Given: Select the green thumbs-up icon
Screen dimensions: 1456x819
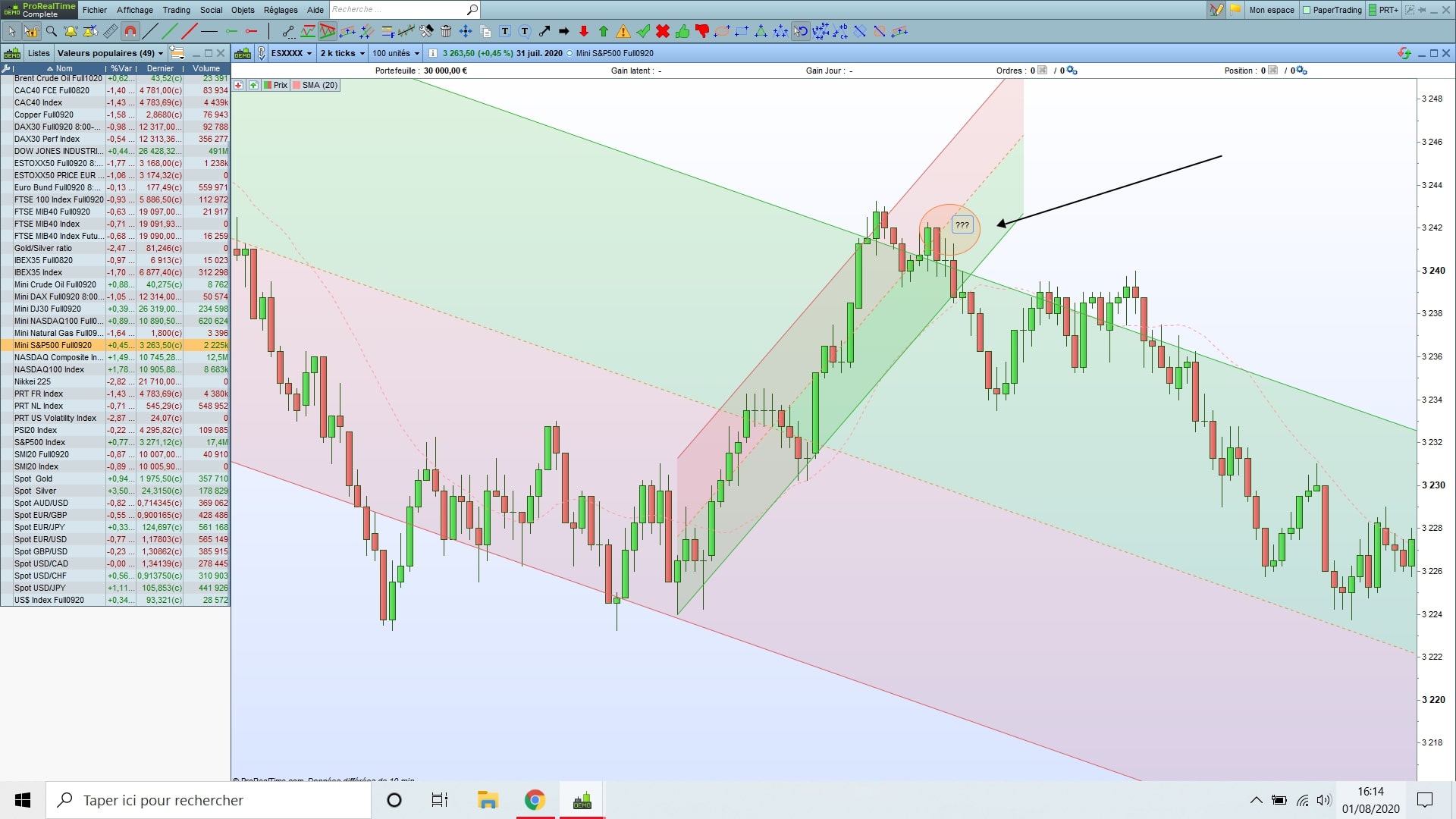Looking at the screenshot, I should 682,31.
